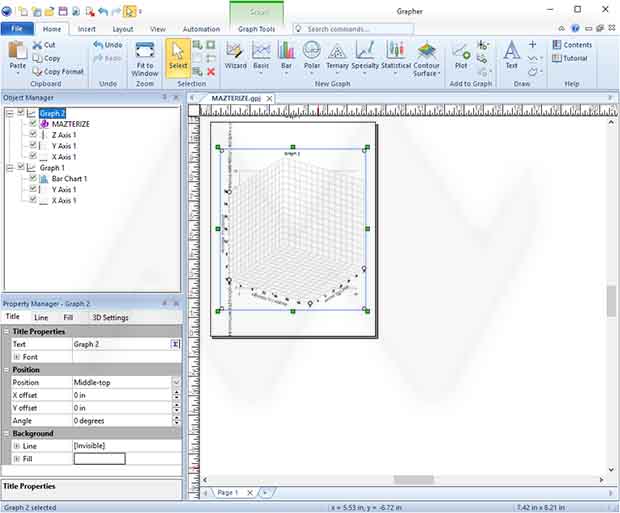
Task: Open the Polar graph gallery
Action: 312,57
